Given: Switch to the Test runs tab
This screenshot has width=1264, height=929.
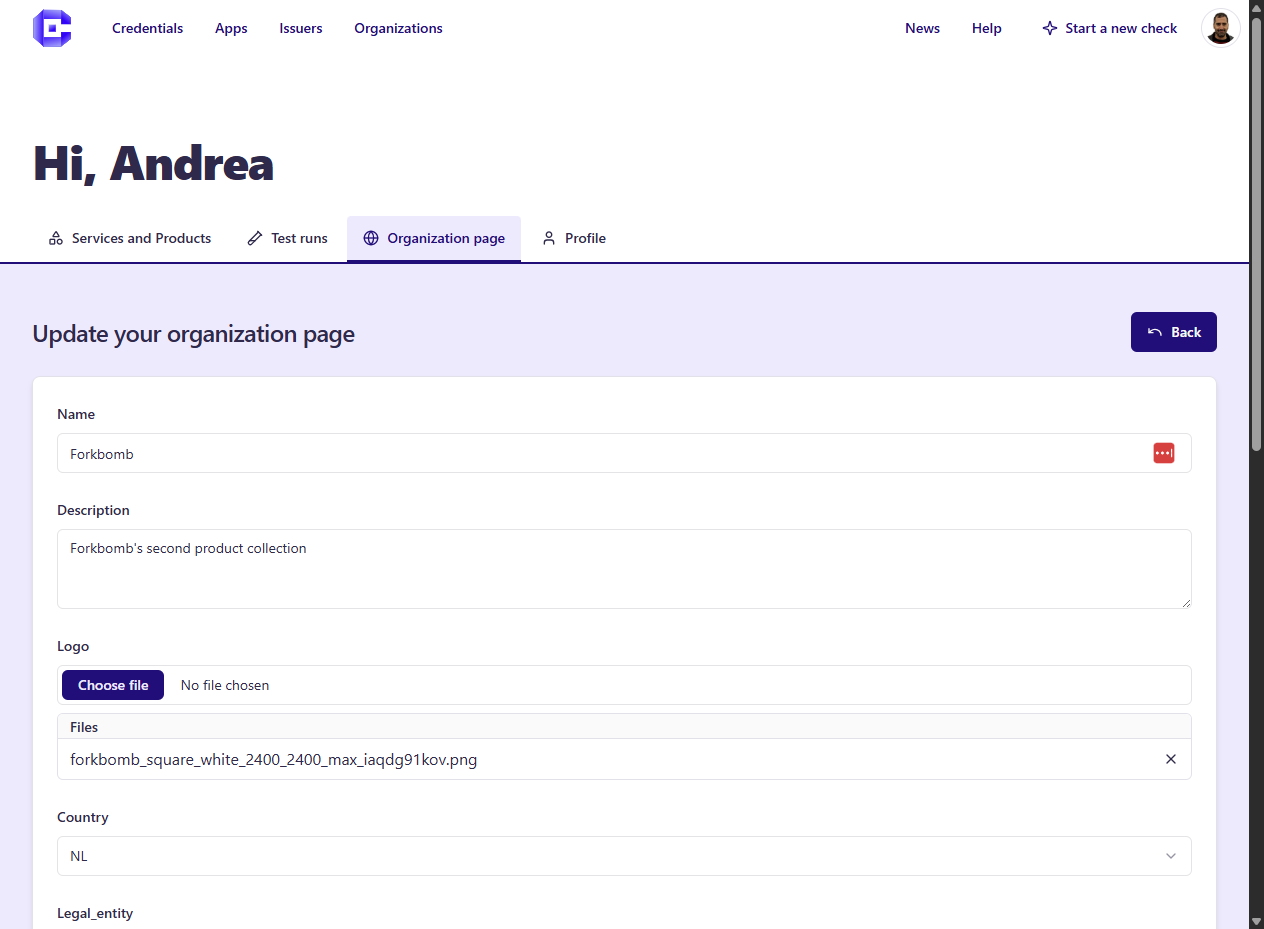Looking at the screenshot, I should point(288,238).
